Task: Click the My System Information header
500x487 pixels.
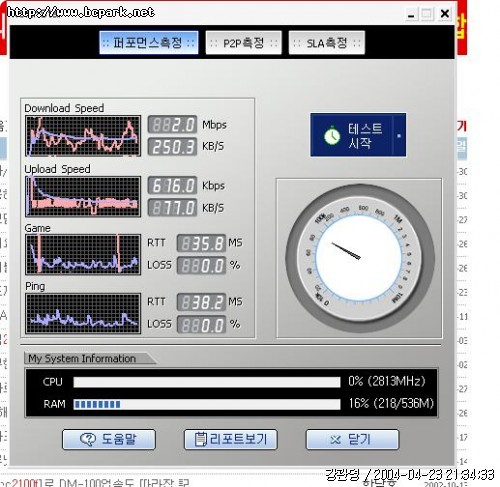Action: click(82, 359)
